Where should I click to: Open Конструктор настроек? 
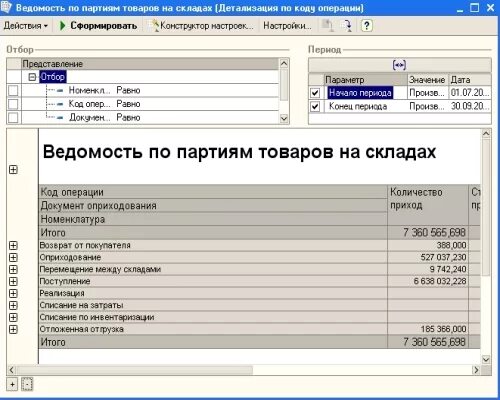[202, 26]
